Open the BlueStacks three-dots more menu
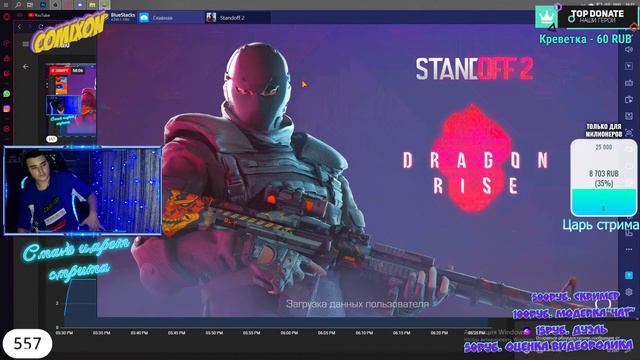640x360 pixels. coord(629,249)
